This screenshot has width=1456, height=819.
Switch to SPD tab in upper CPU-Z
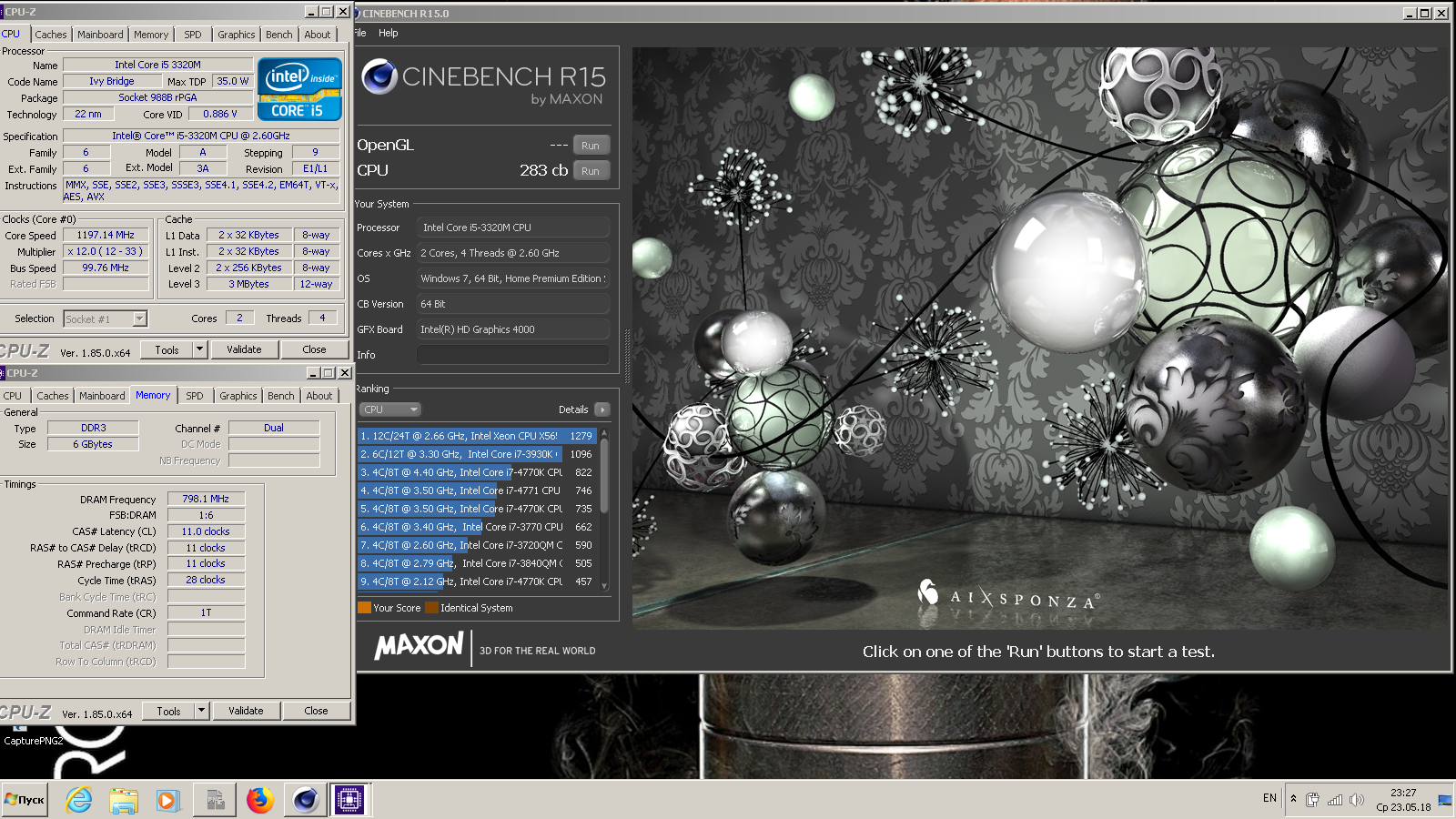[193, 35]
